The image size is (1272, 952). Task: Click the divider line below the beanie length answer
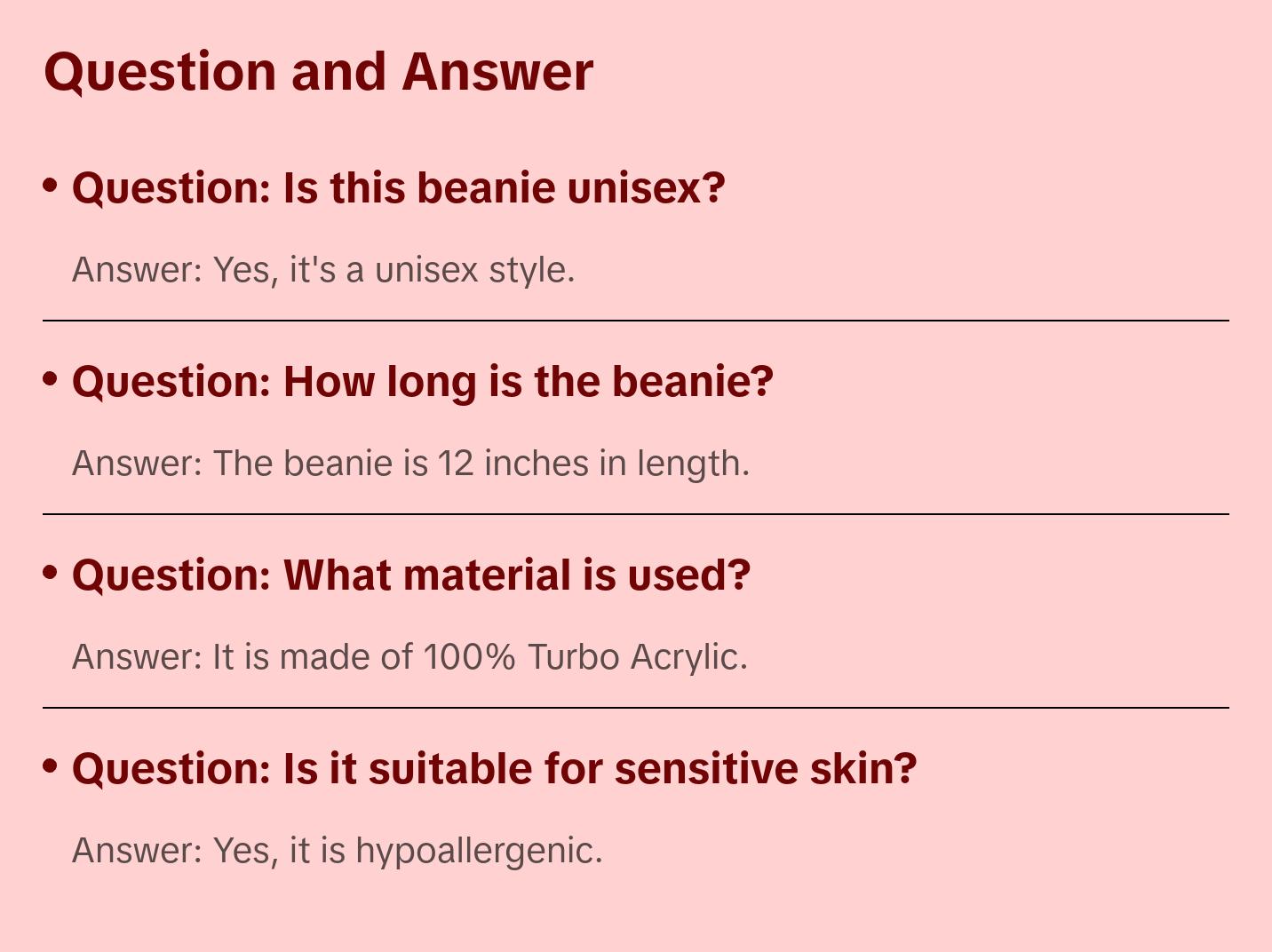point(635,514)
